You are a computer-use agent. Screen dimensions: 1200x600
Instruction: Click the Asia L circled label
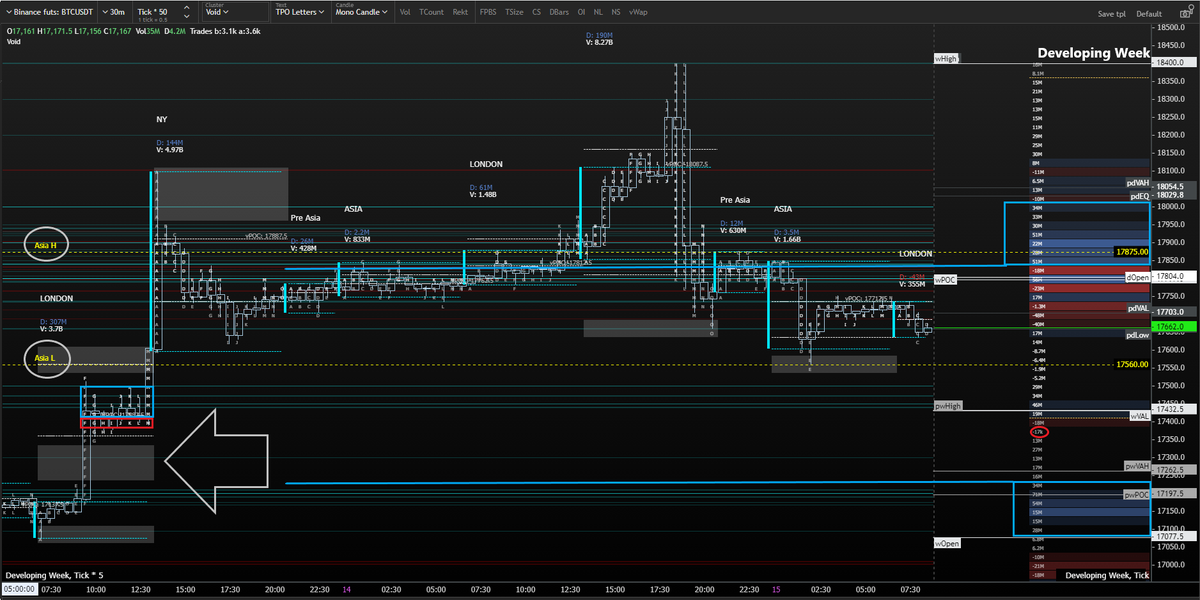click(x=47, y=359)
